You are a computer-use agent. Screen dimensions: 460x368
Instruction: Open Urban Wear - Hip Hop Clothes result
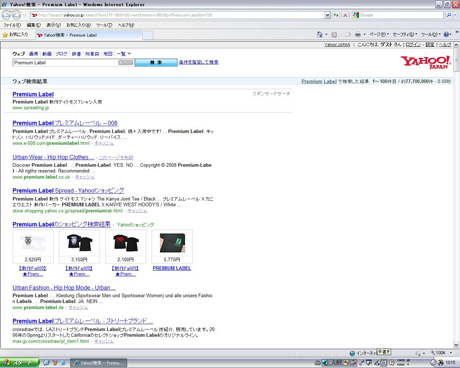53,157
